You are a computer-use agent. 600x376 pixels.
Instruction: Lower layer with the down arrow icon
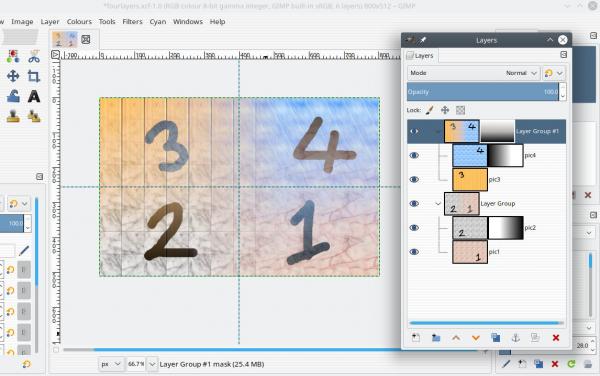click(476, 338)
